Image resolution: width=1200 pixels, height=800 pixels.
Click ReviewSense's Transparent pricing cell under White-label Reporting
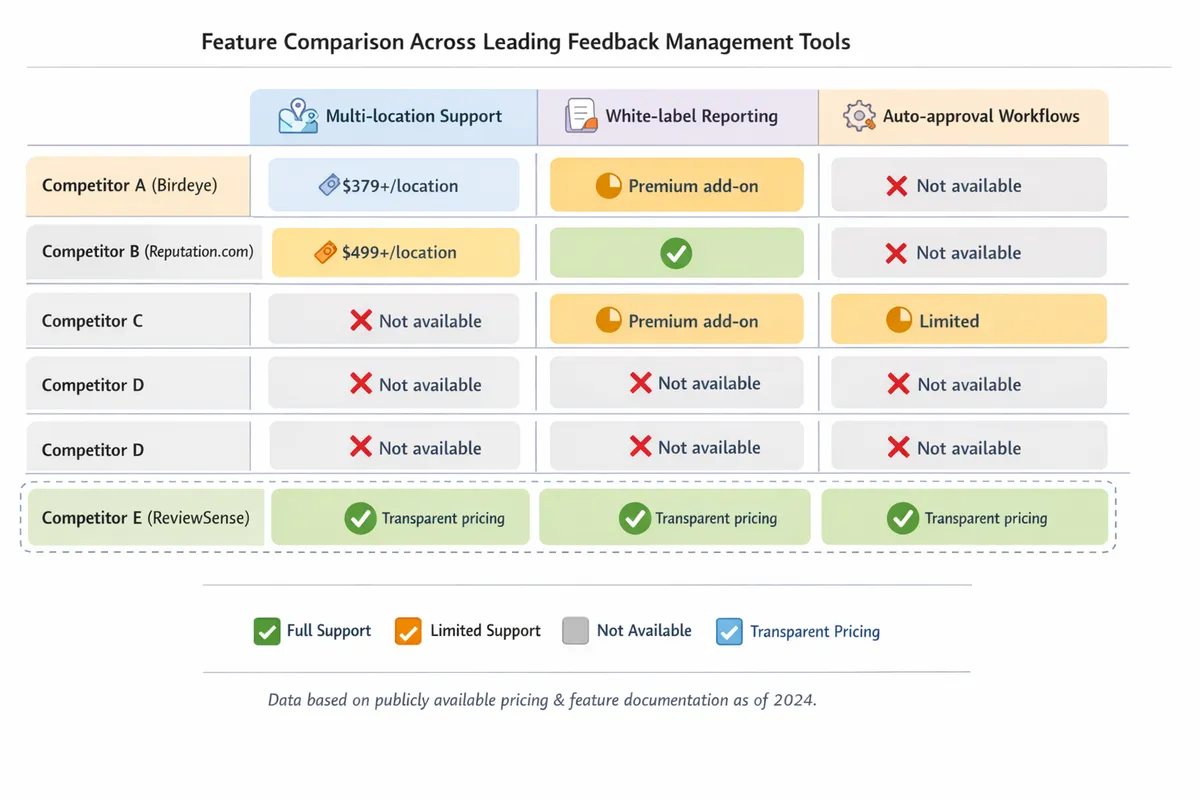[675, 518]
